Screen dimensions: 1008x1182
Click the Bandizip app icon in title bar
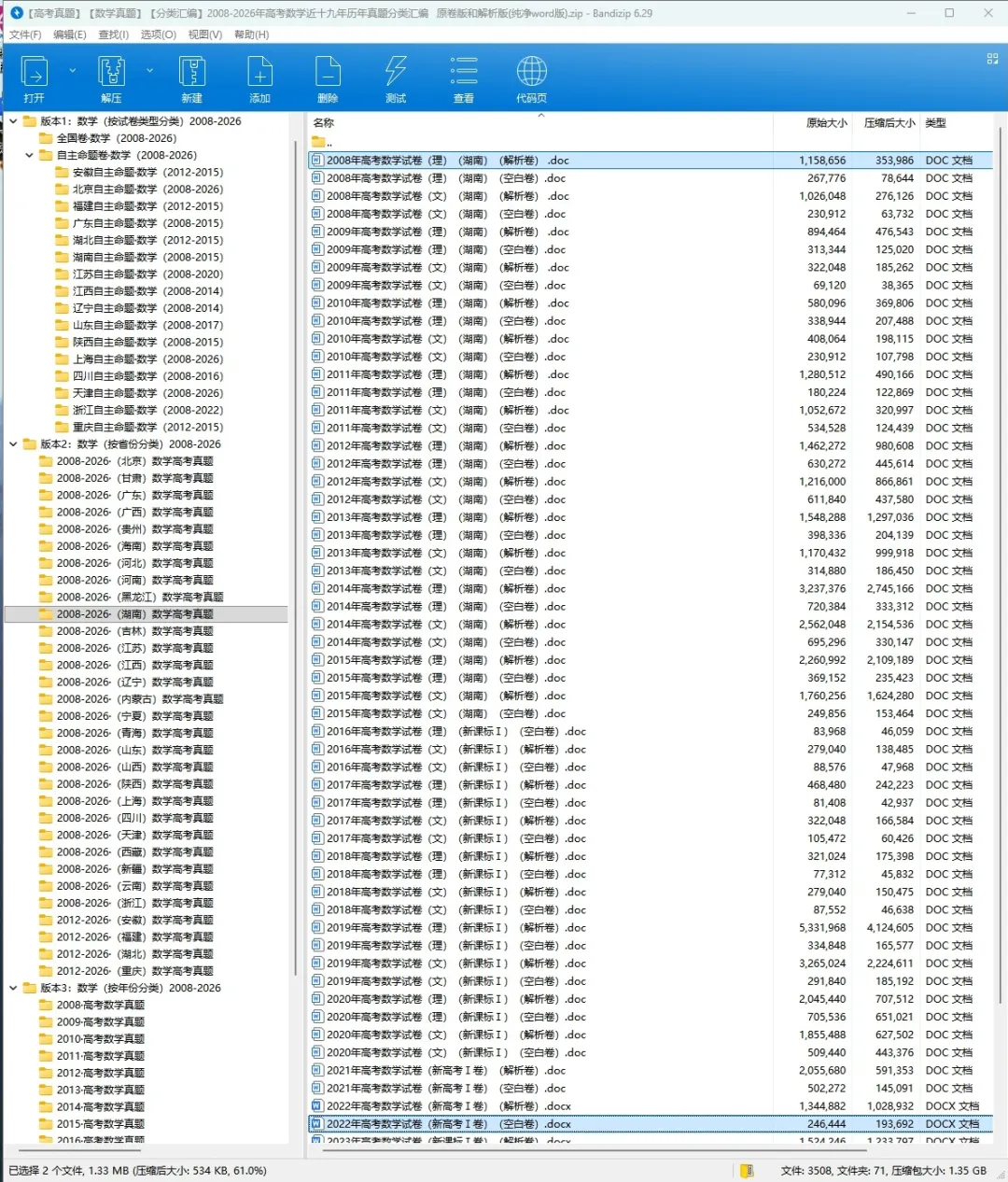click(x=16, y=13)
